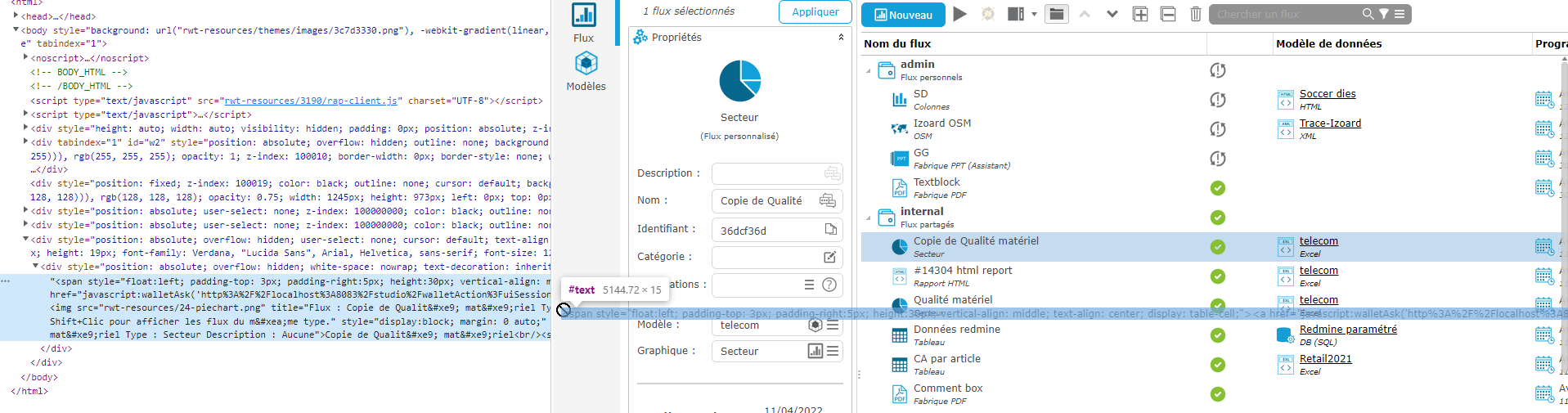Screen dimensions: 1568x413
Task: Copy the identifier 36dcf36d icon
Action: [830, 230]
